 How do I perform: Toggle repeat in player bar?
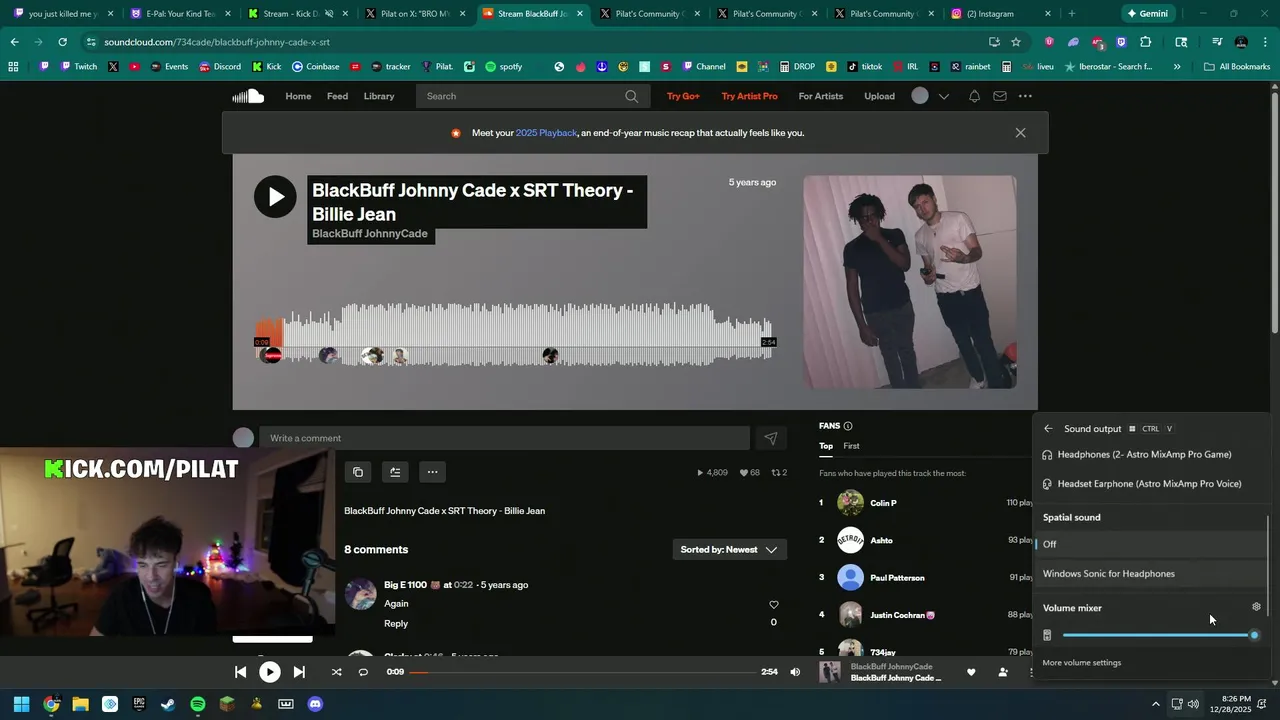363,672
